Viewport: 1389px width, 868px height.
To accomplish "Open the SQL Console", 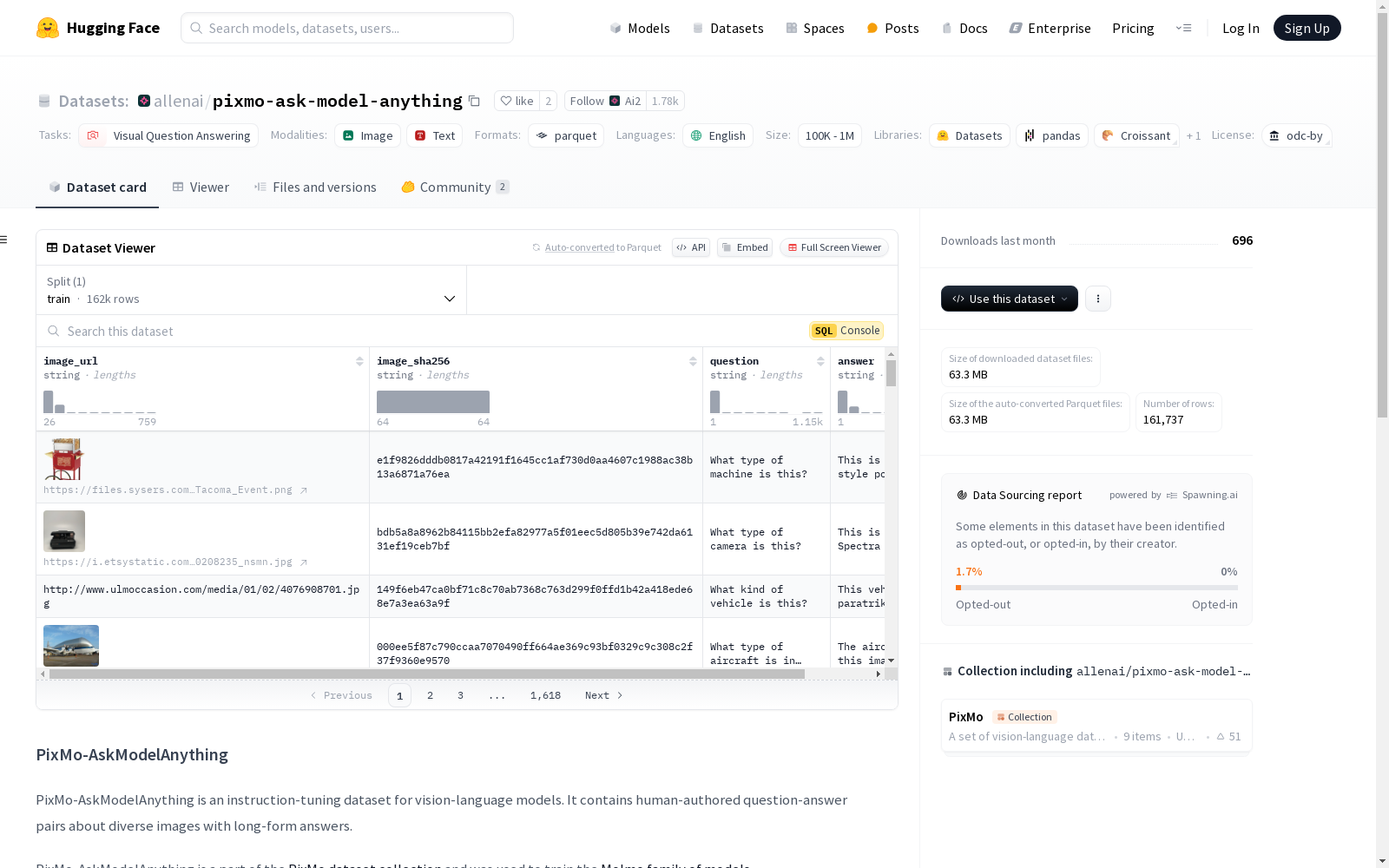I will pyautogui.click(x=846, y=331).
